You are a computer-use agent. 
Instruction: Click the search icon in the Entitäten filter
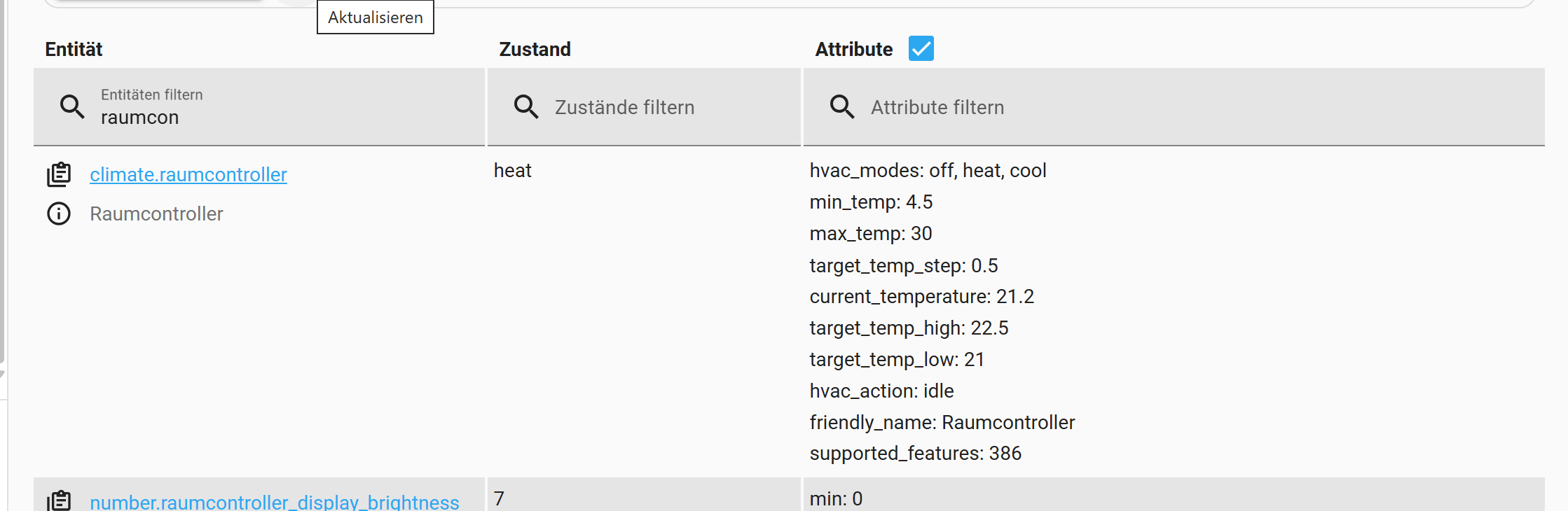72,106
